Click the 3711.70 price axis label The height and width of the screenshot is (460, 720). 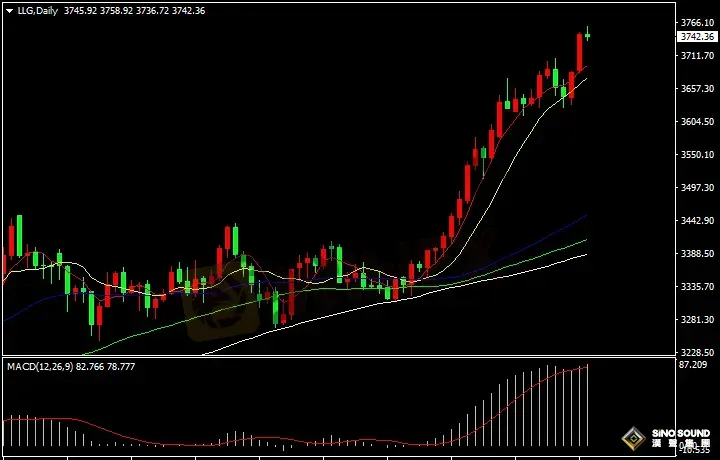click(x=698, y=56)
